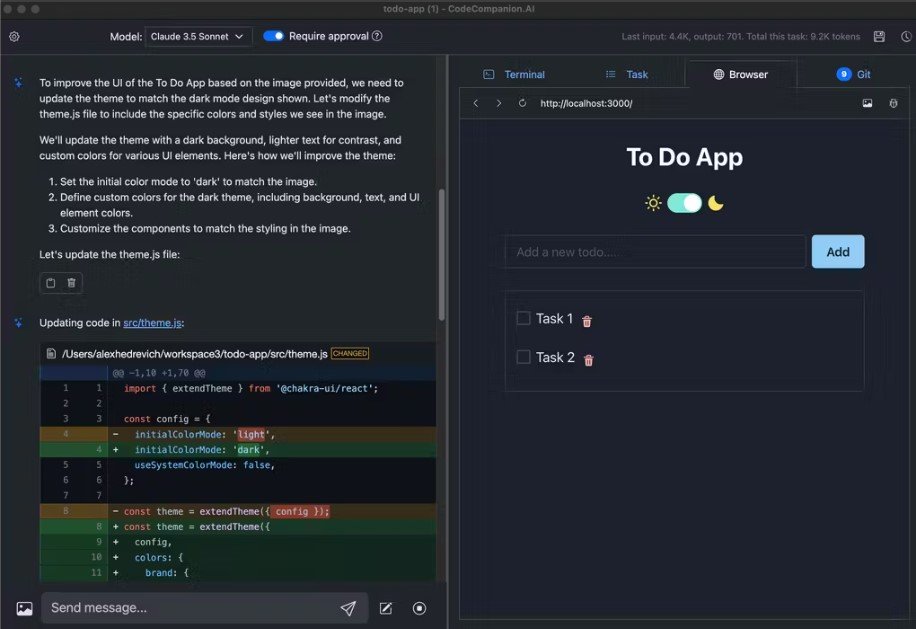Open history with the clock icon
Screen dimensions: 916x629
click(906, 36)
